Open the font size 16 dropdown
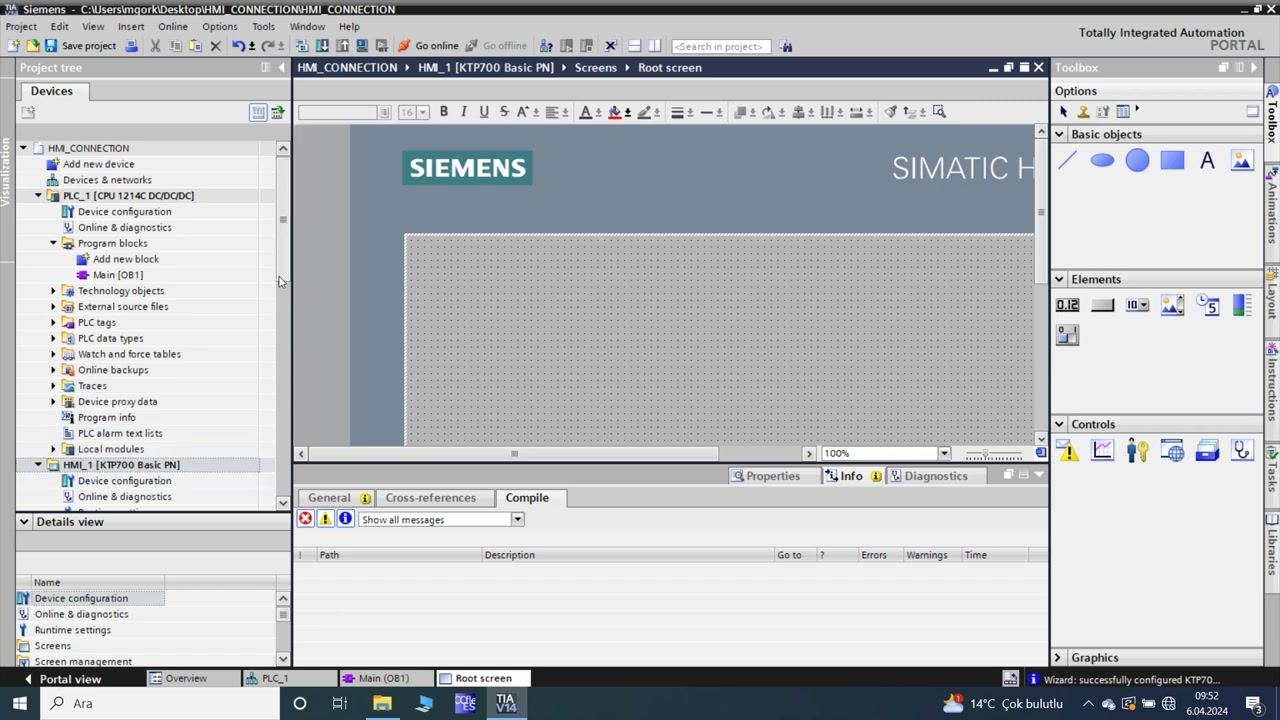 click(x=423, y=112)
